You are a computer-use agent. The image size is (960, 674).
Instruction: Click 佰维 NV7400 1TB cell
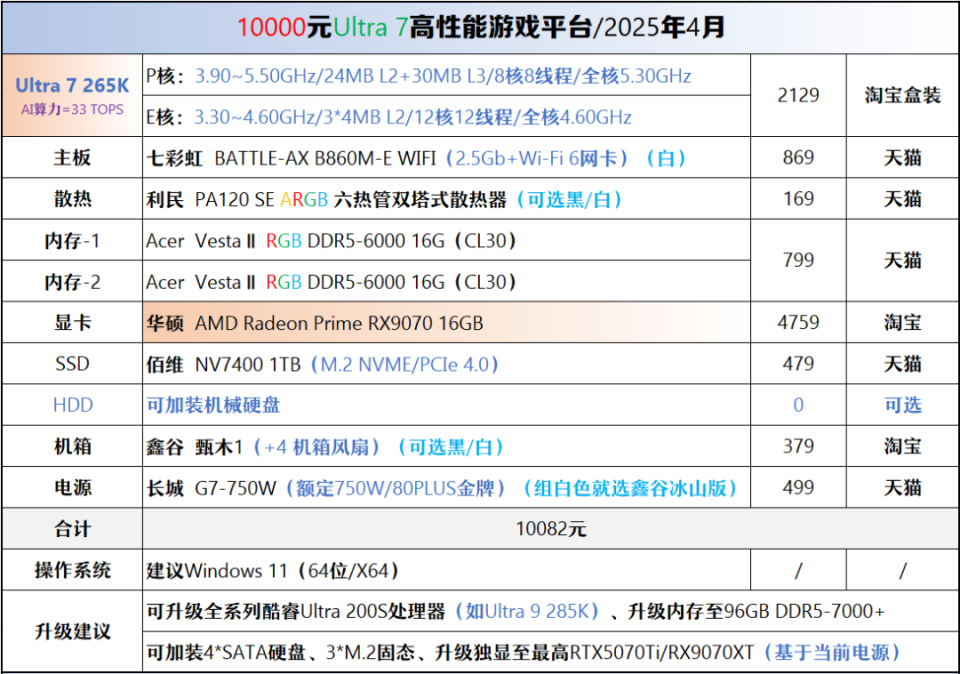coord(446,364)
